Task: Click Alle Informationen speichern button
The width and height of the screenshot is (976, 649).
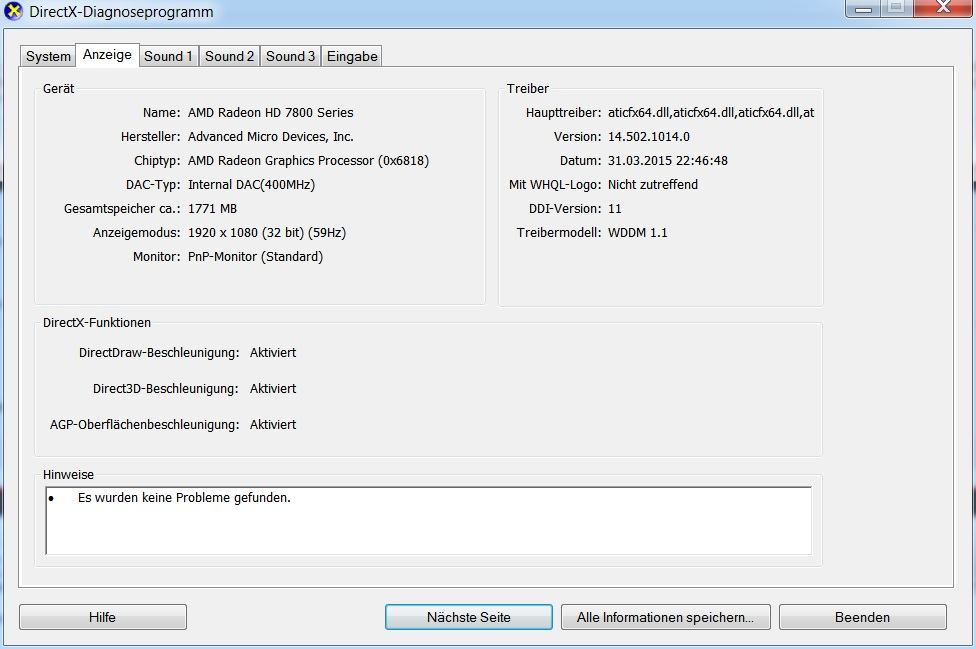Action: [665, 617]
